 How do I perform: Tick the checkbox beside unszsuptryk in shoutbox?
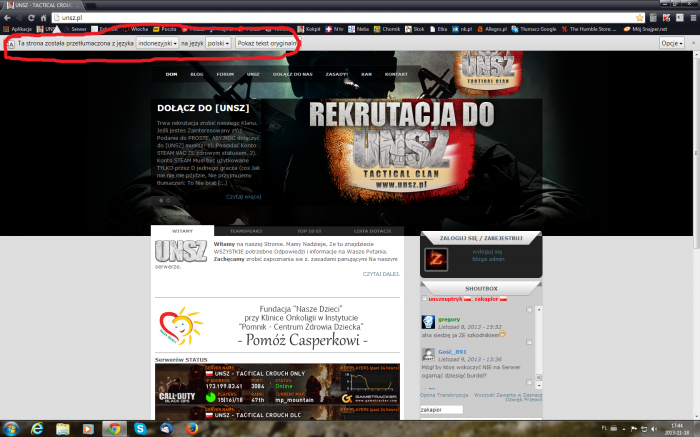424,299
